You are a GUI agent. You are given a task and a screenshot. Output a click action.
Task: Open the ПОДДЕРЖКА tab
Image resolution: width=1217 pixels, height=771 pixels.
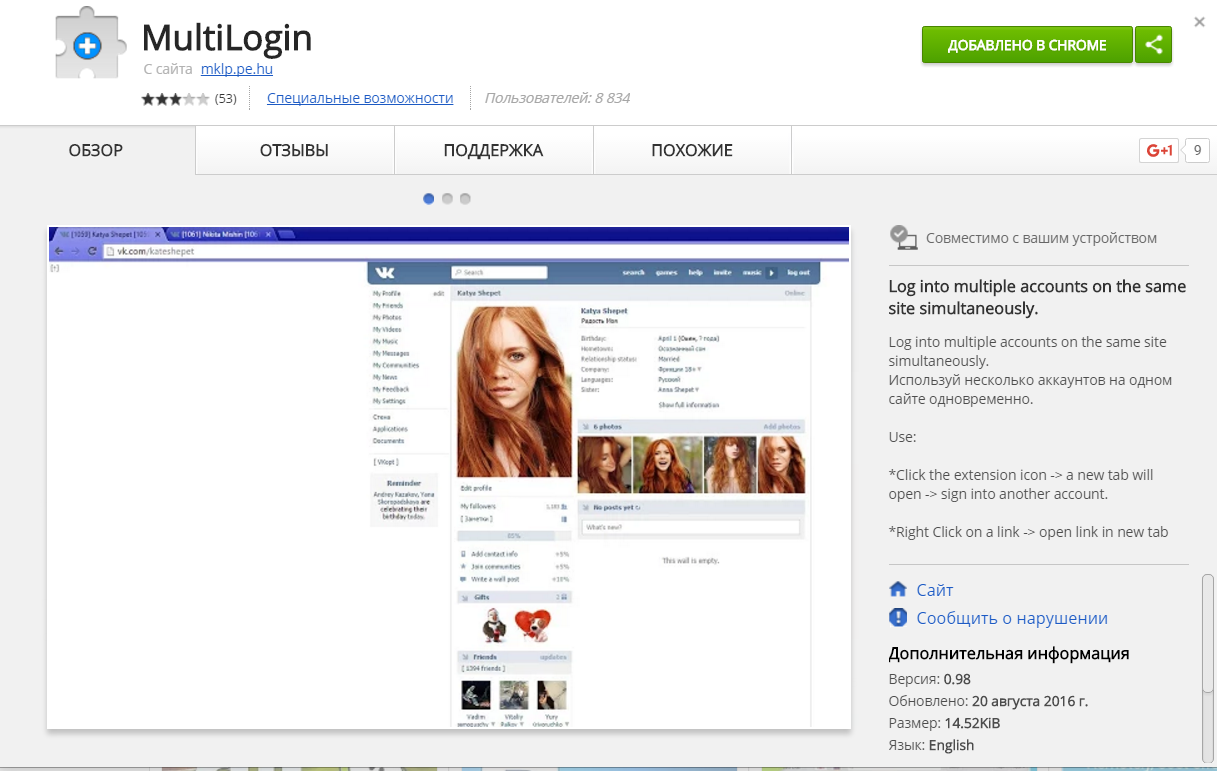point(493,151)
